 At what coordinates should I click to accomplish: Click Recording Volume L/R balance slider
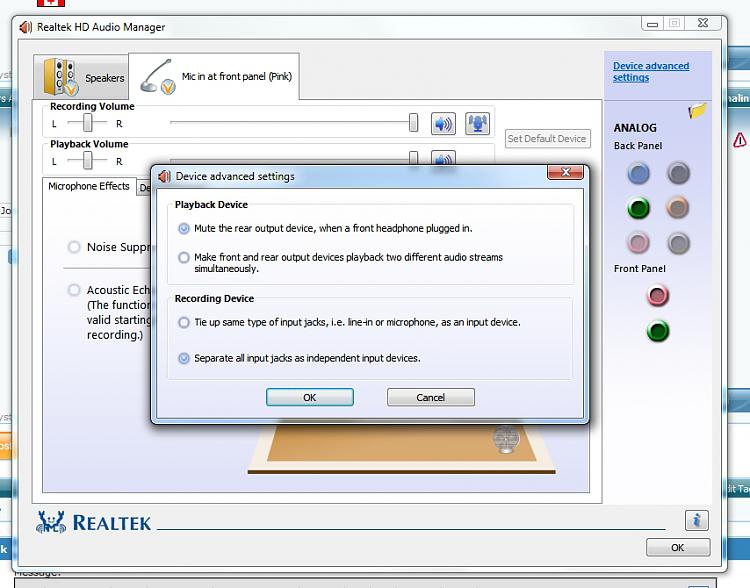pos(87,123)
